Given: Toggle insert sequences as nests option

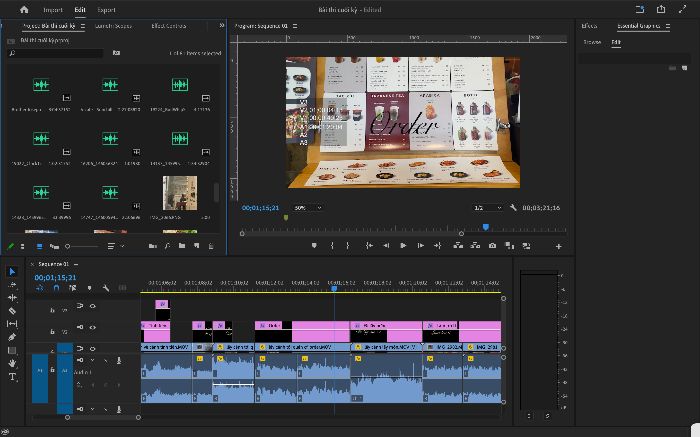Looking at the screenshot, I should tap(40, 288).
